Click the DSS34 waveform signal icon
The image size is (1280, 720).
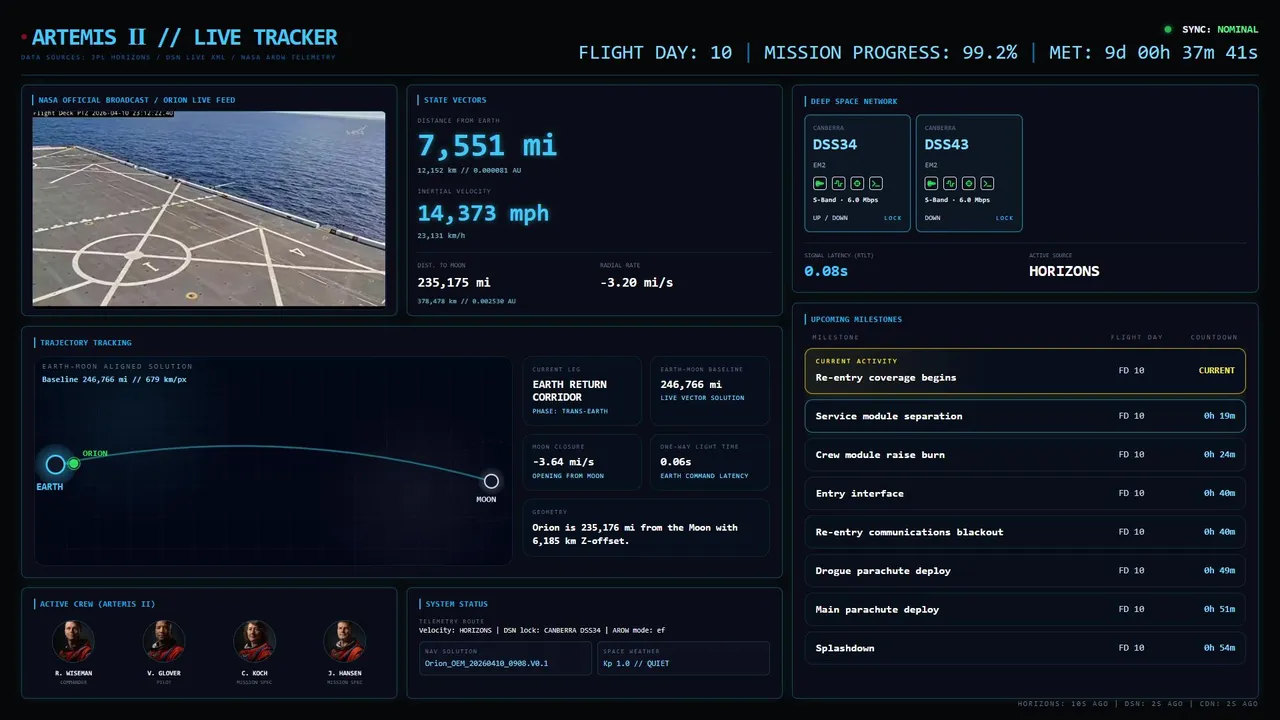point(838,184)
